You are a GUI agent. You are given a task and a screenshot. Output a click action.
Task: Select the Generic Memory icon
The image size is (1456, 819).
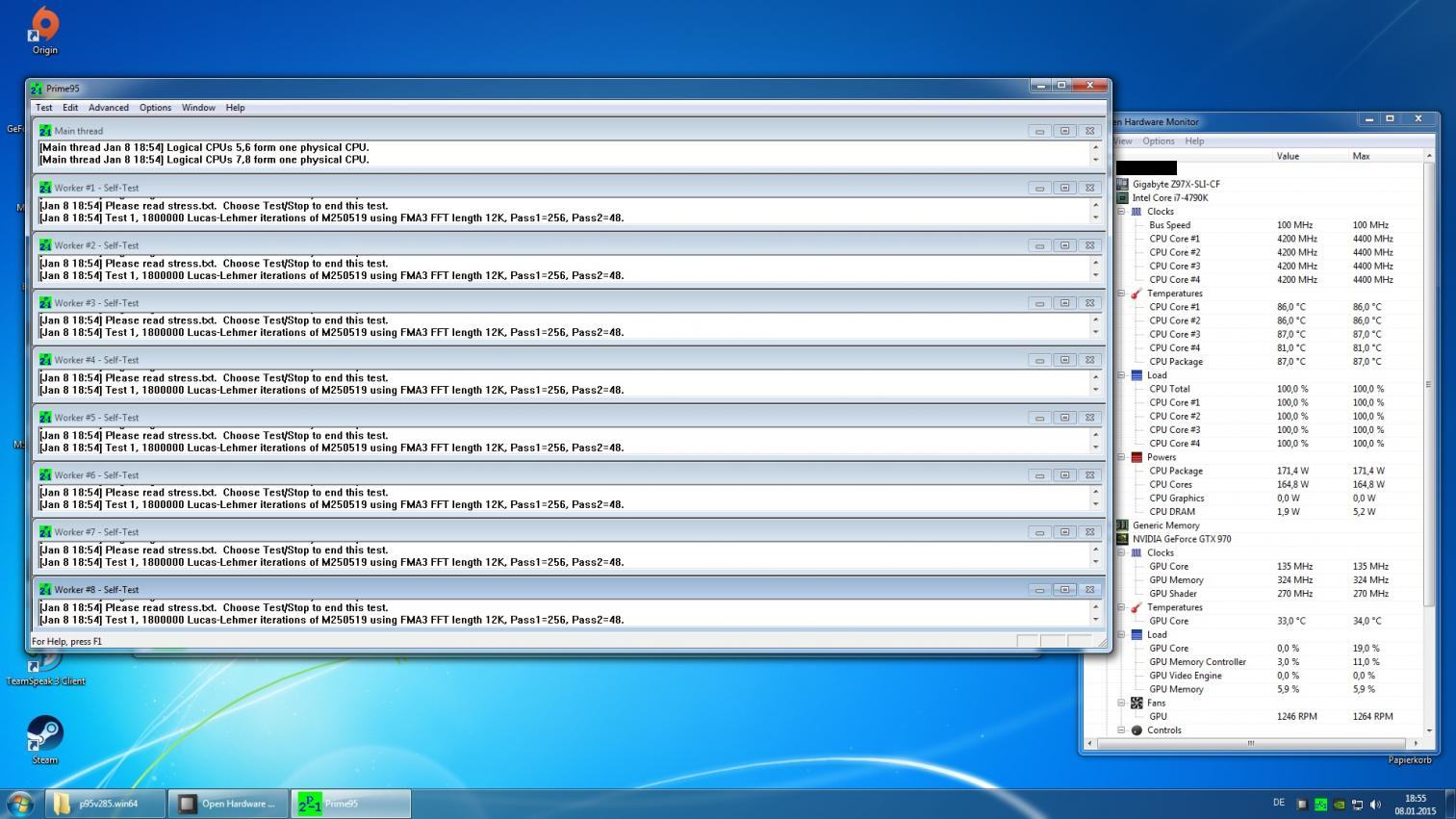pyautogui.click(x=1122, y=525)
